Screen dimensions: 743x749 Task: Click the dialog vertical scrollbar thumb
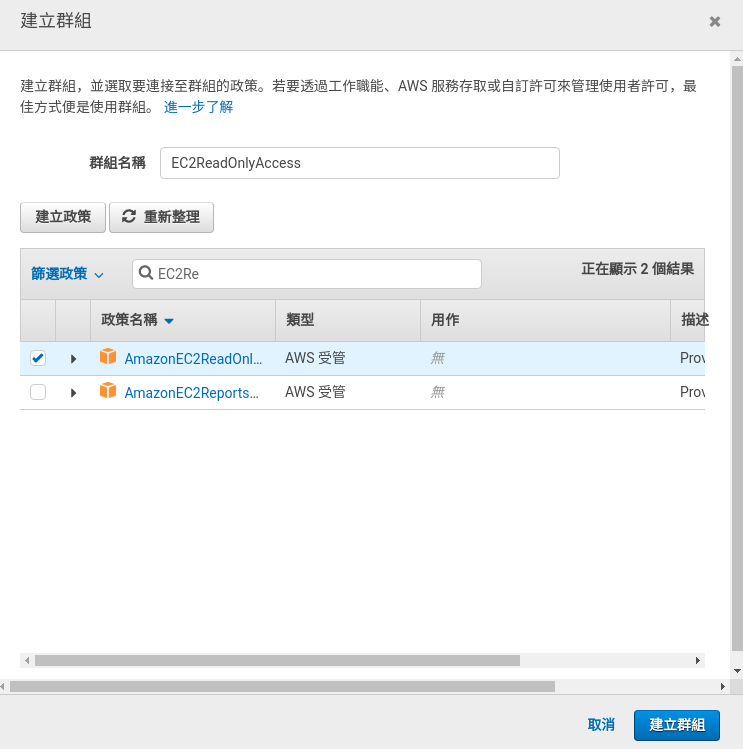(x=737, y=358)
